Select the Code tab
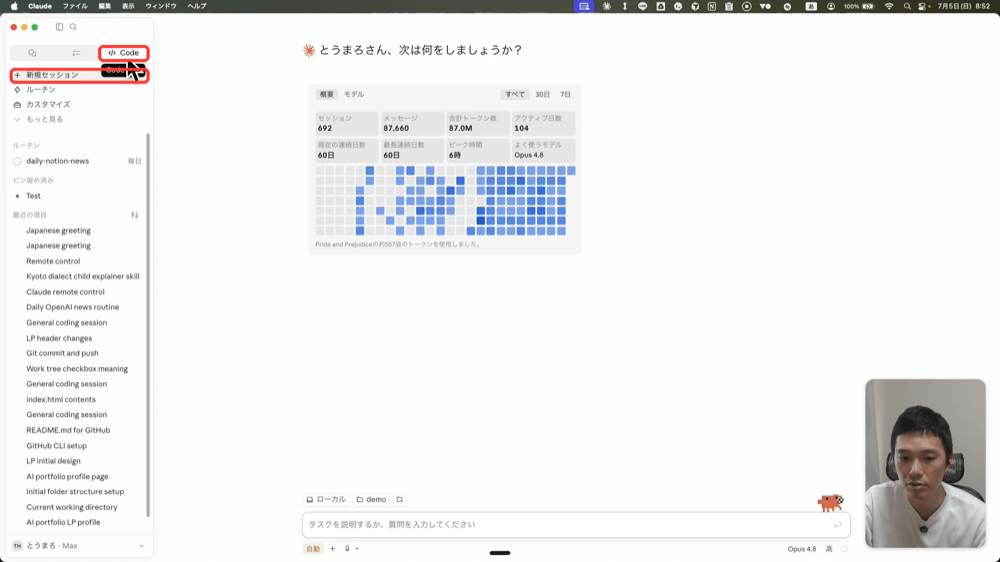Screen dimensions: 1000x562 click(124, 53)
